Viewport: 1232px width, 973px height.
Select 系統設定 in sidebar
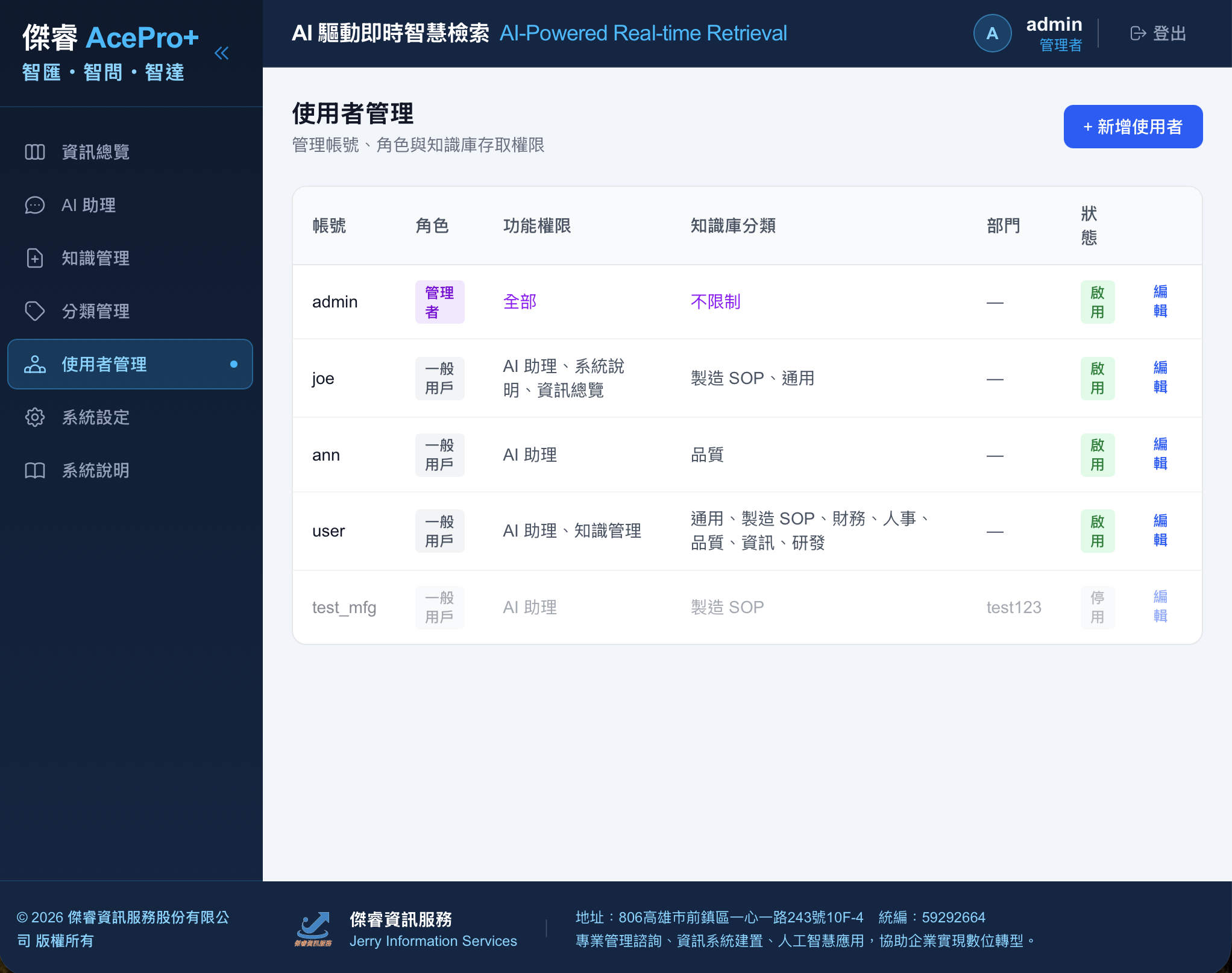click(x=130, y=417)
